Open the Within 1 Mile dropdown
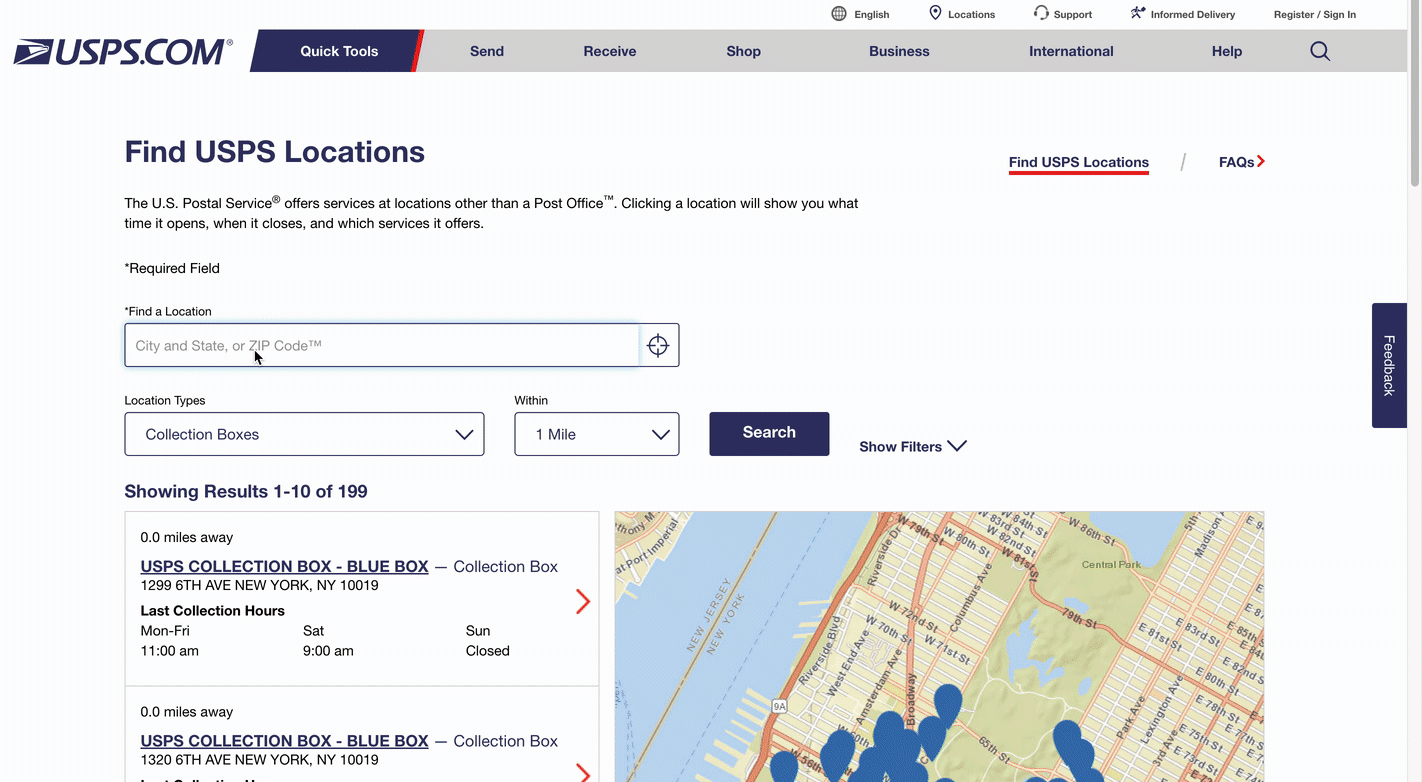1422x782 pixels. point(596,434)
